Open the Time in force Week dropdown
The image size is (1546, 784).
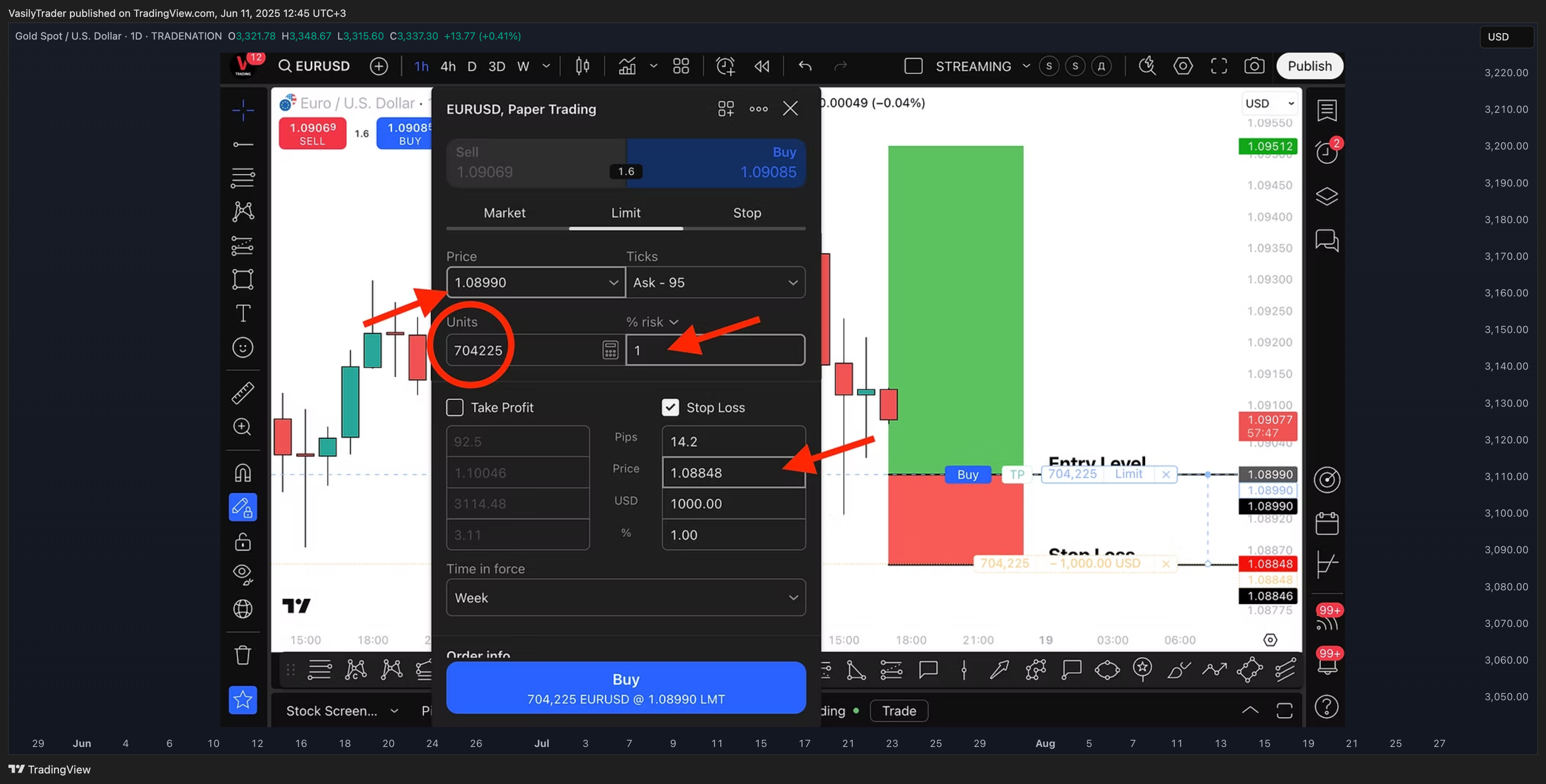626,597
